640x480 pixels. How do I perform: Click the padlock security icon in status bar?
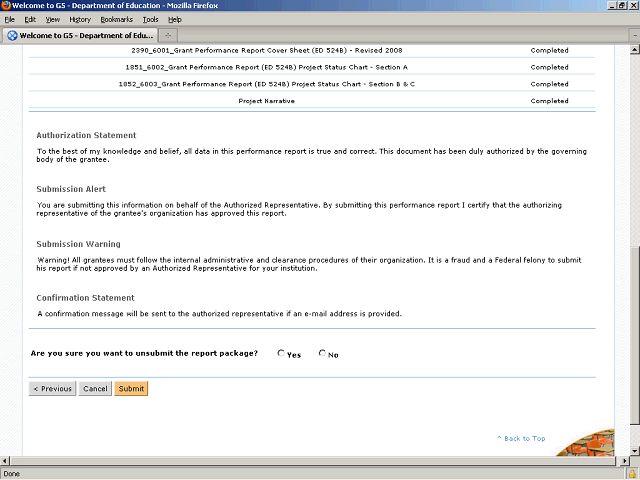pos(632,474)
